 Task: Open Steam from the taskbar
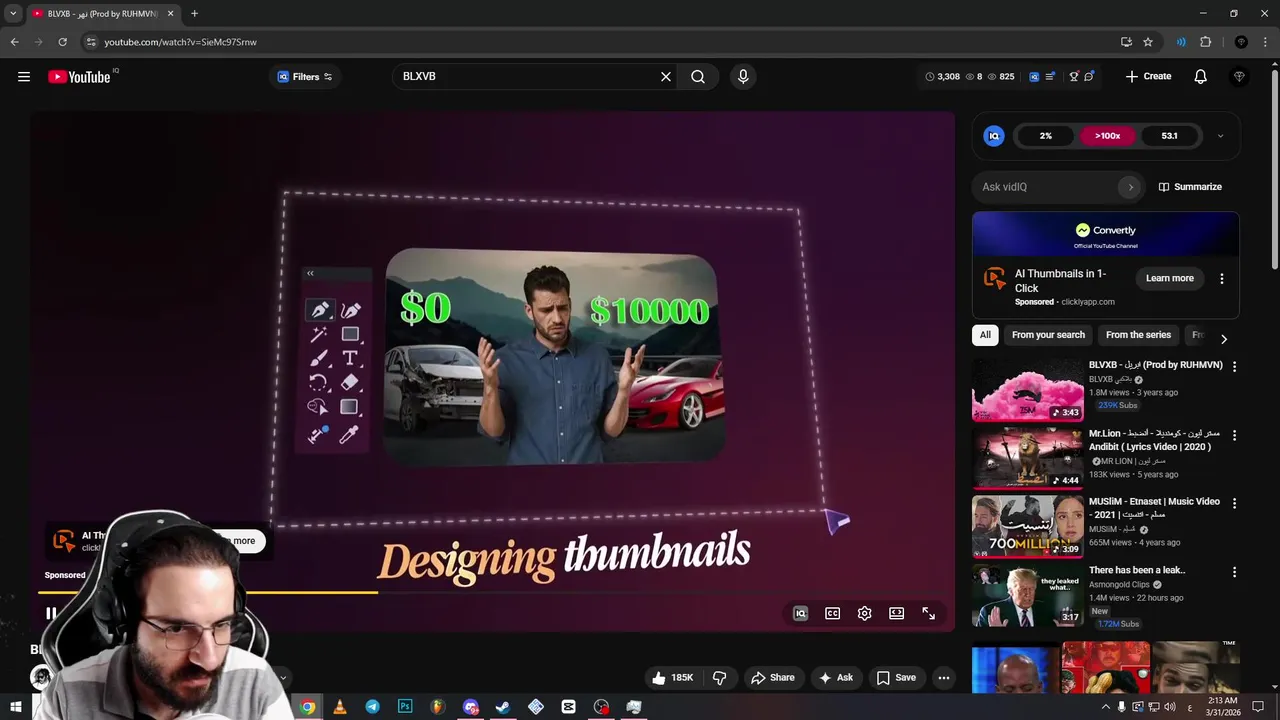coord(502,707)
